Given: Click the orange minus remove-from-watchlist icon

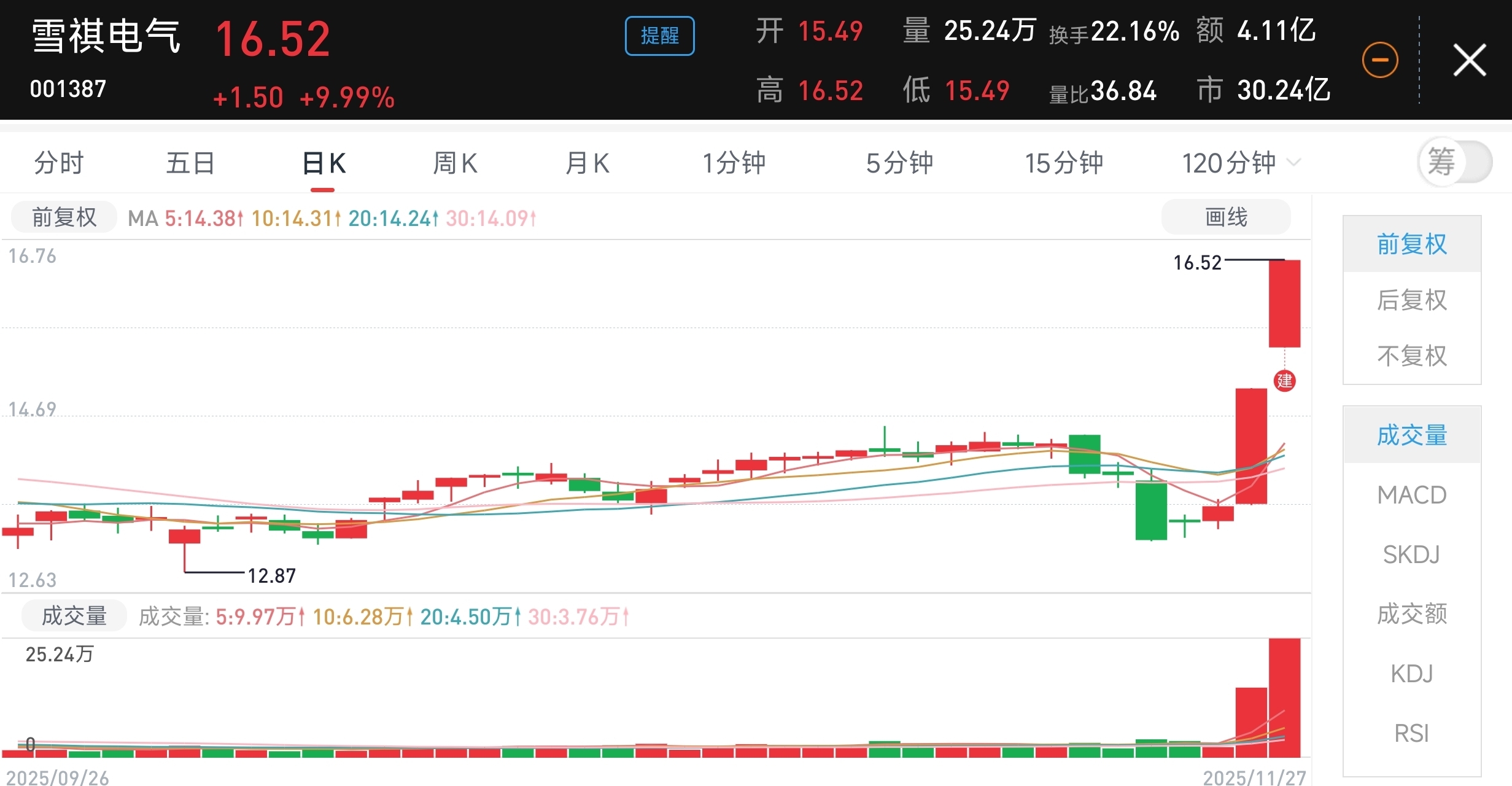Looking at the screenshot, I should click(1379, 60).
